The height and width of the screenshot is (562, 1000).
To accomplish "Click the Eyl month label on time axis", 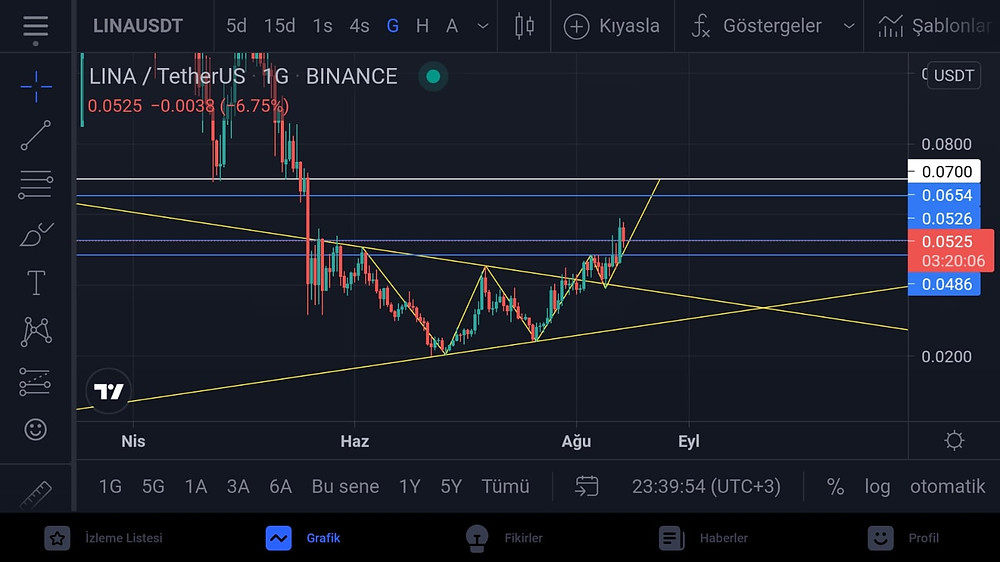I will 689,441.
